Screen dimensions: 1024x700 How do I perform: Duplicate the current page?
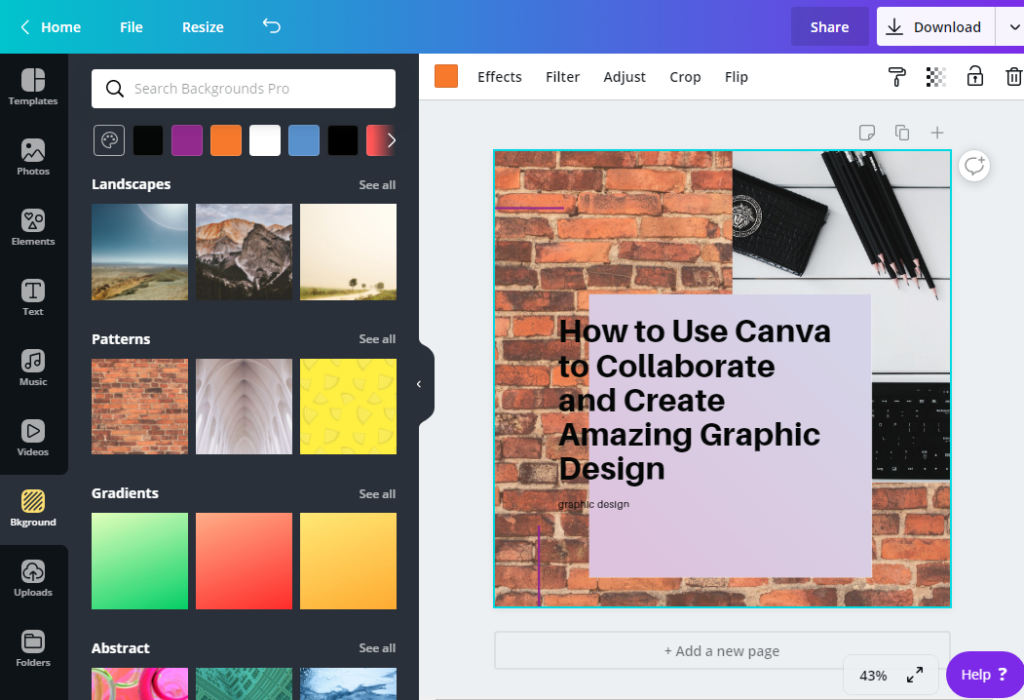tap(901, 132)
